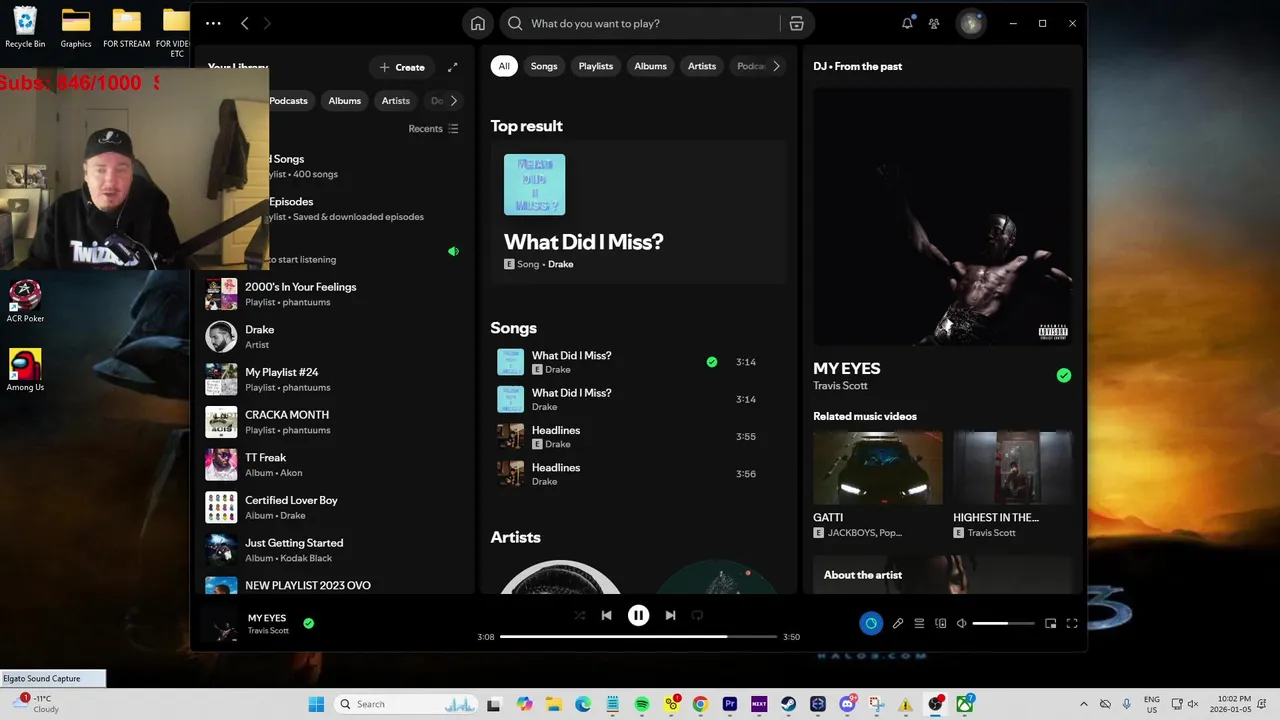
Task: Select the Playlists search filter
Action: (x=596, y=66)
